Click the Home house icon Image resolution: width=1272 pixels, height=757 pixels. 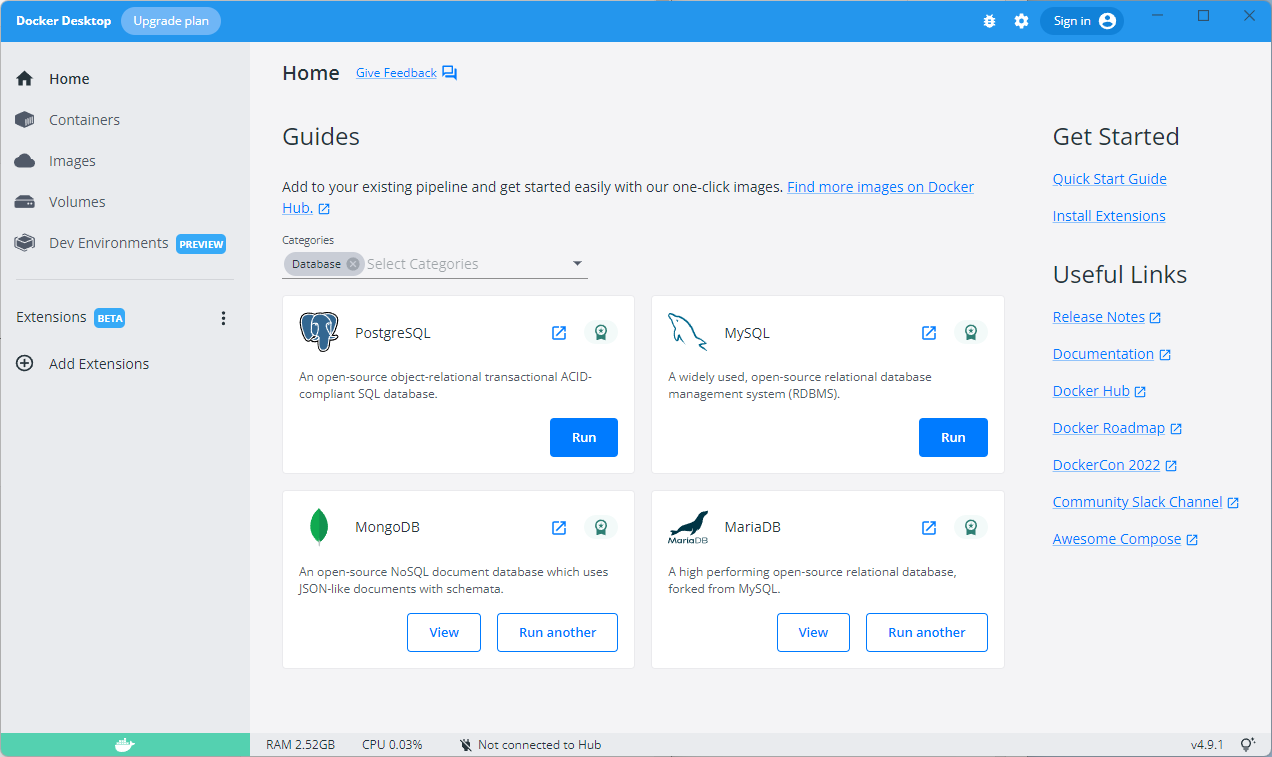coord(25,79)
